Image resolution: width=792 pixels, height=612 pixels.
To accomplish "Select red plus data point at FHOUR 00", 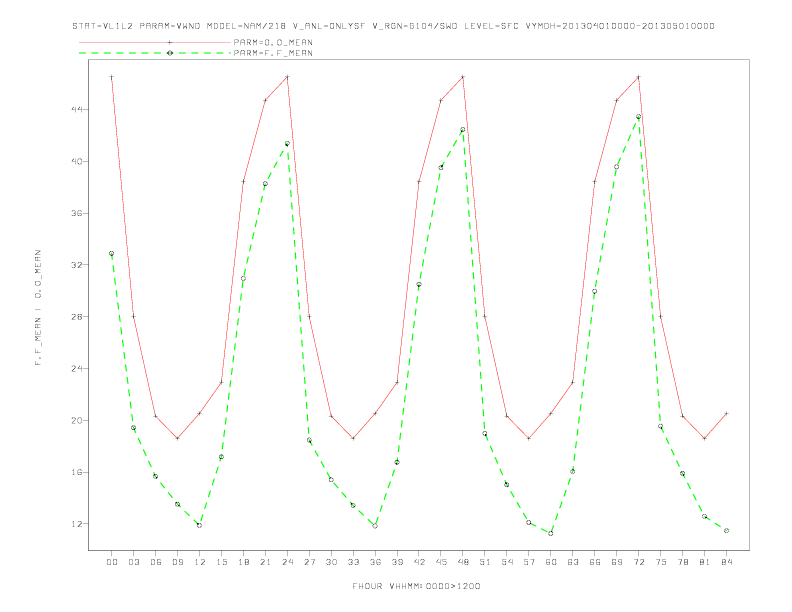I will [x=112, y=77].
